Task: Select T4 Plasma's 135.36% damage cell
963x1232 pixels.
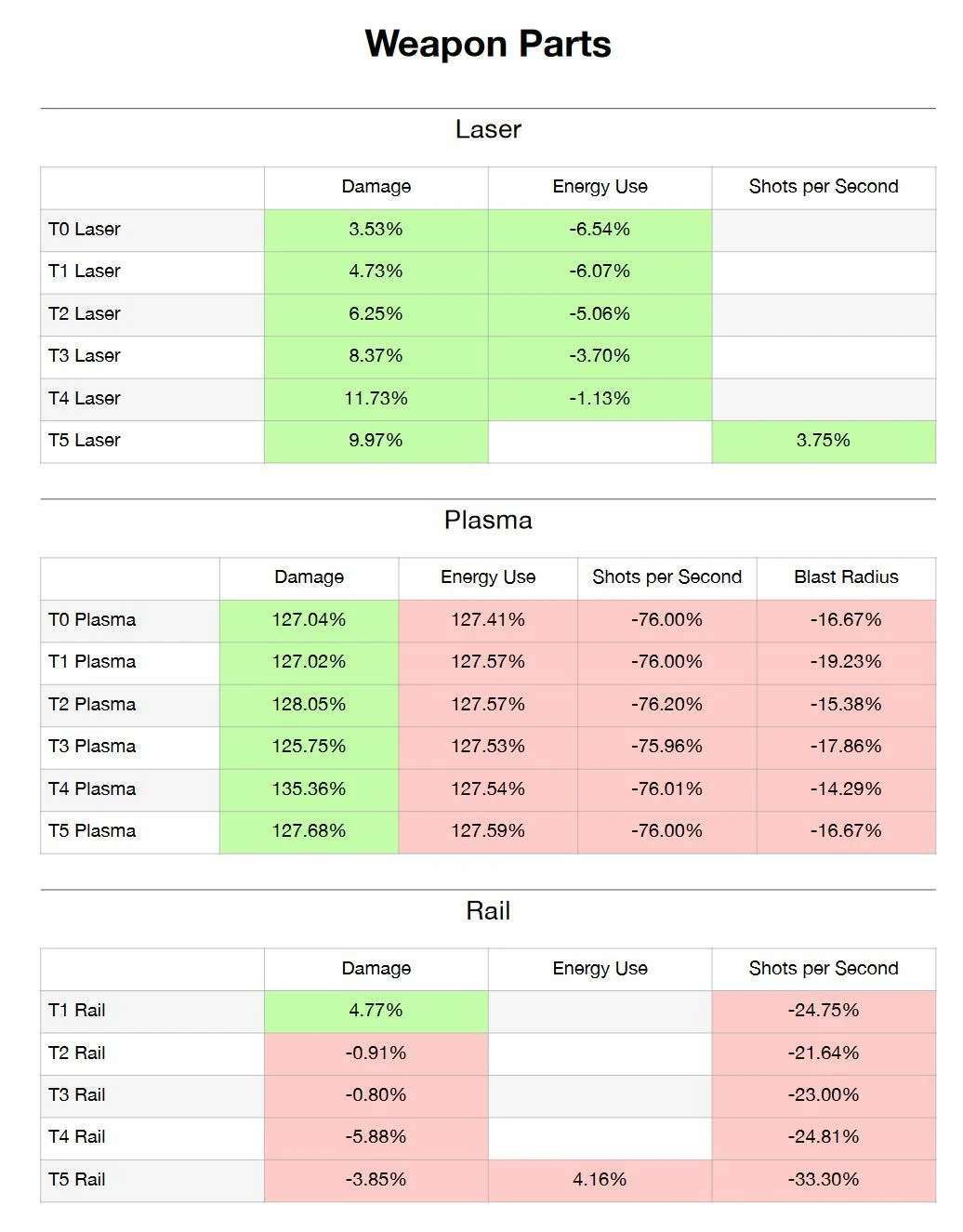Action: (309, 789)
